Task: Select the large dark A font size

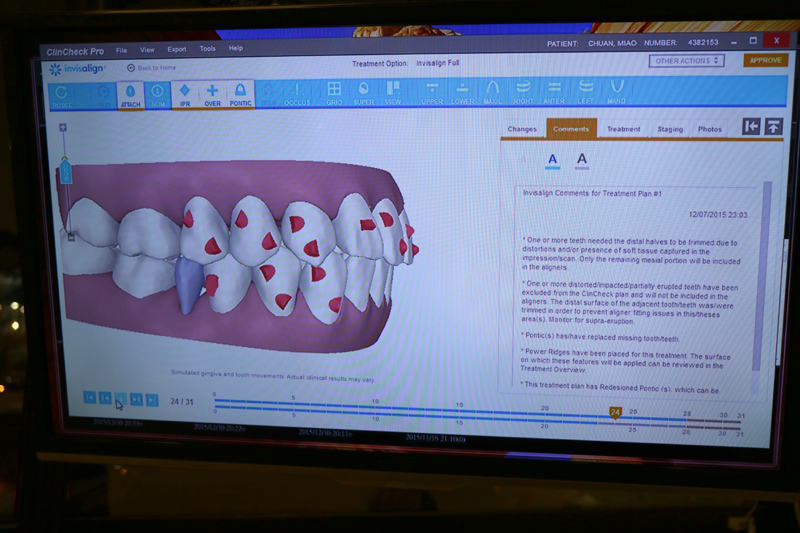Action: coord(582,160)
